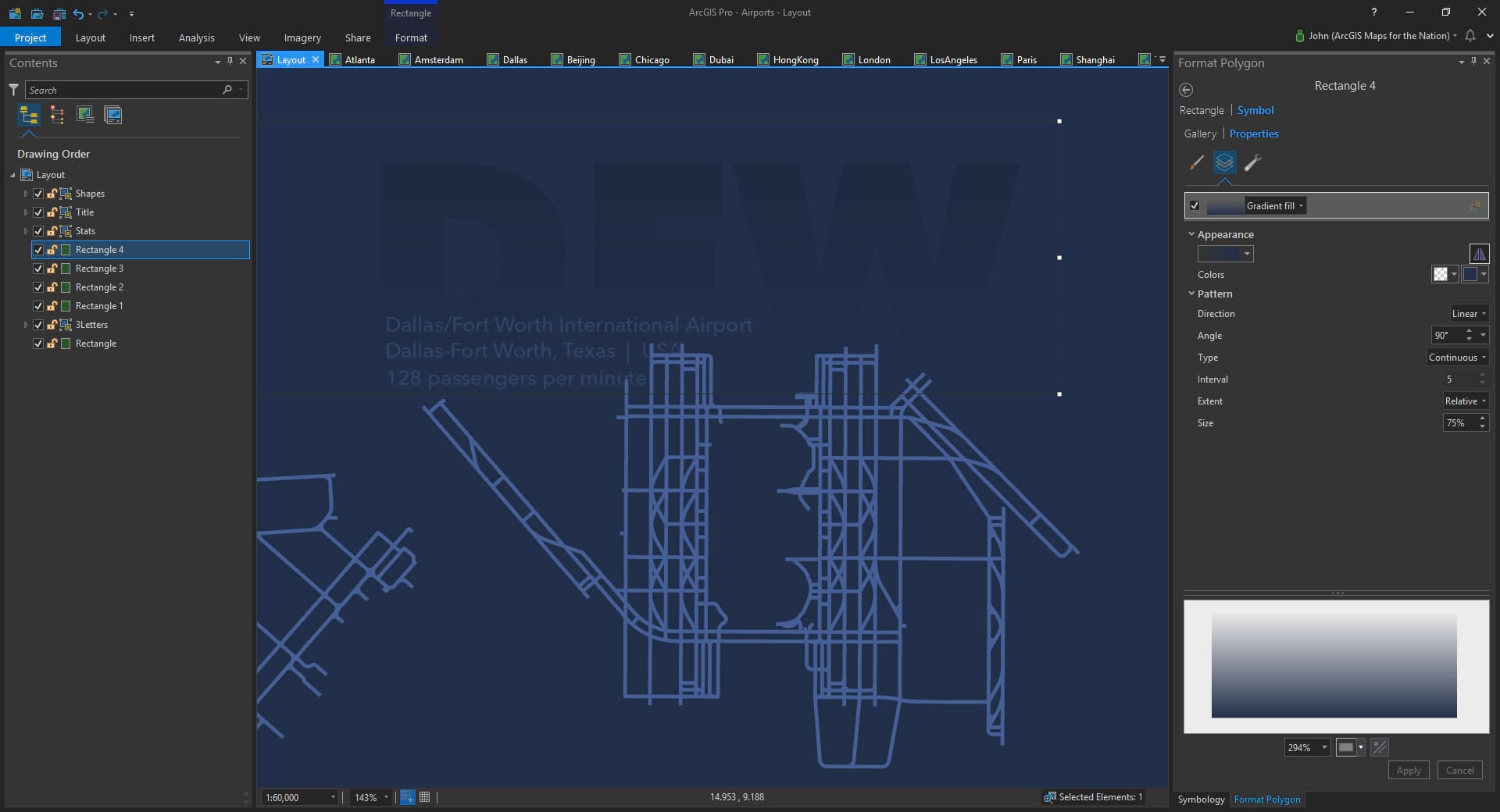Click the Cancel button
1500x812 pixels.
(x=1459, y=771)
